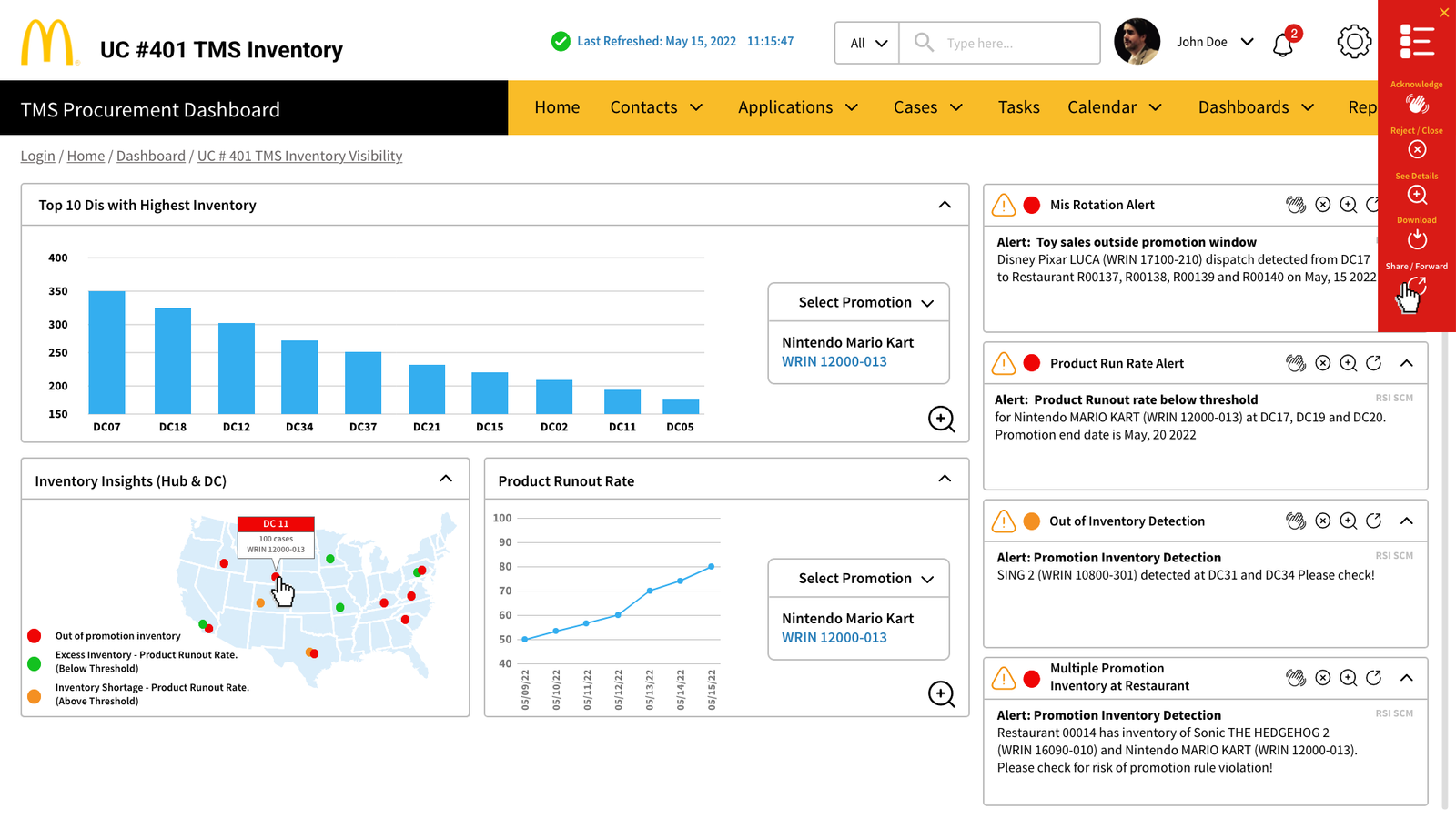Click the McDonald's golden arches logo
1456x819 pixels.
[49, 42]
